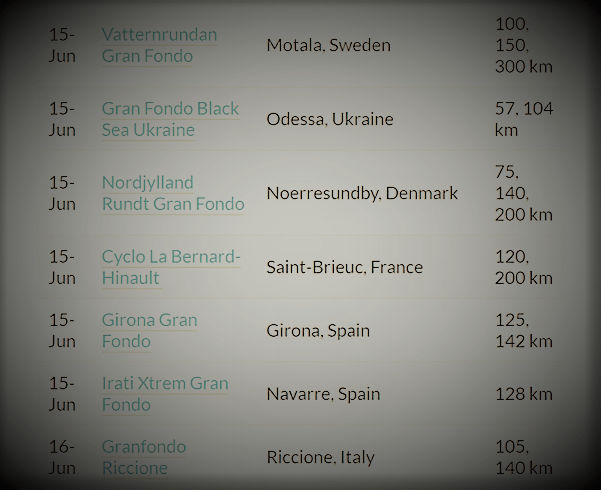This screenshot has width=601, height=490.
Task: Follow the Cyclo La Bernard-Hinault link
Action: 170,267
